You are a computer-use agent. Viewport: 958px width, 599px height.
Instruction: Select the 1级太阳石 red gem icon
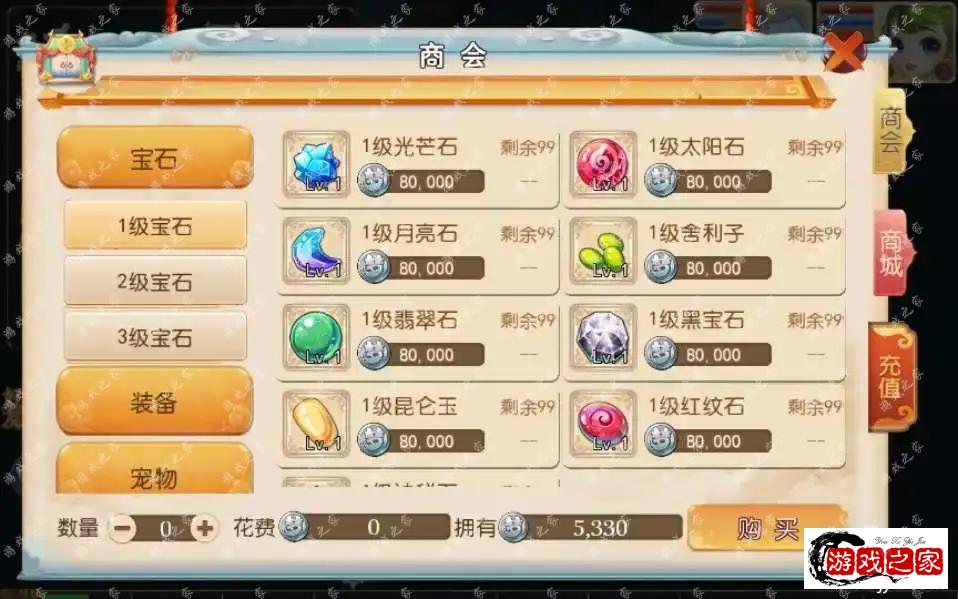pyautogui.click(x=603, y=164)
